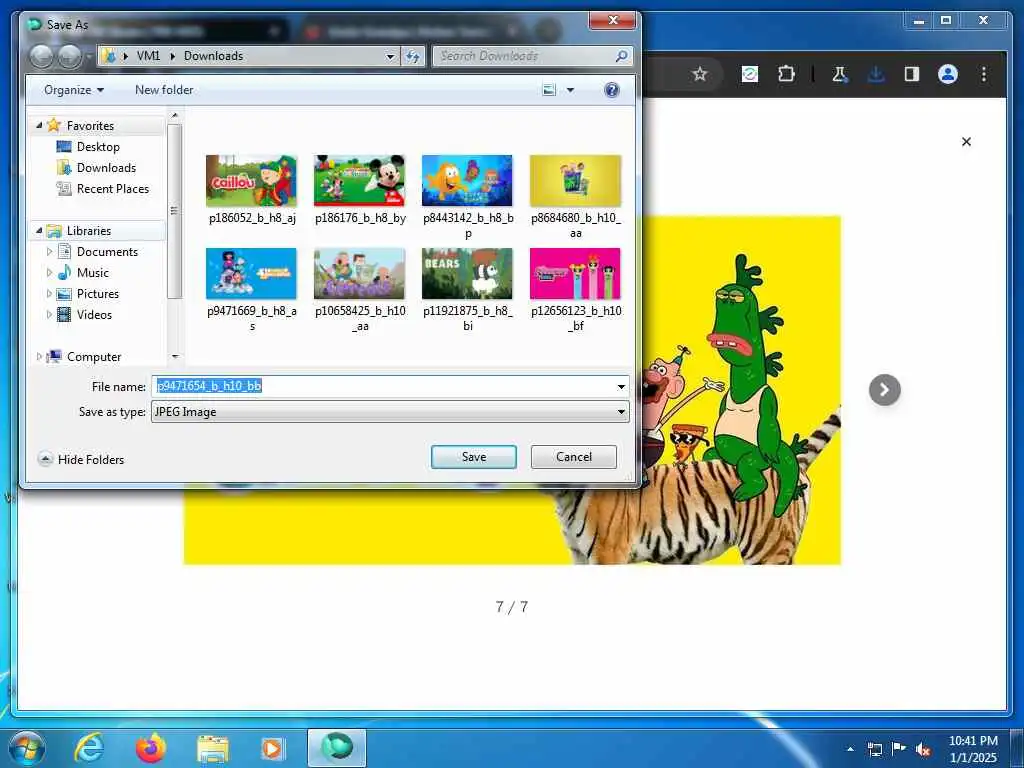Collapse the Favorites group
Screen dimensions: 1024x768
[x=39, y=125]
